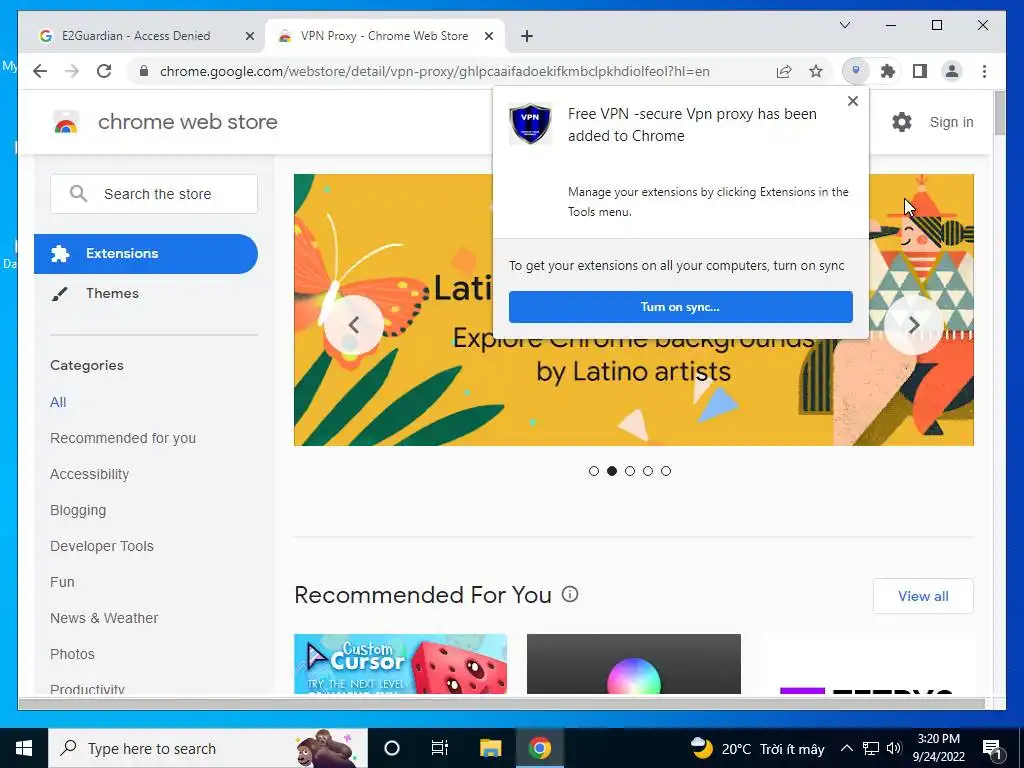The height and width of the screenshot is (768, 1024).
Task: Reload the current page
Action: click(104, 71)
